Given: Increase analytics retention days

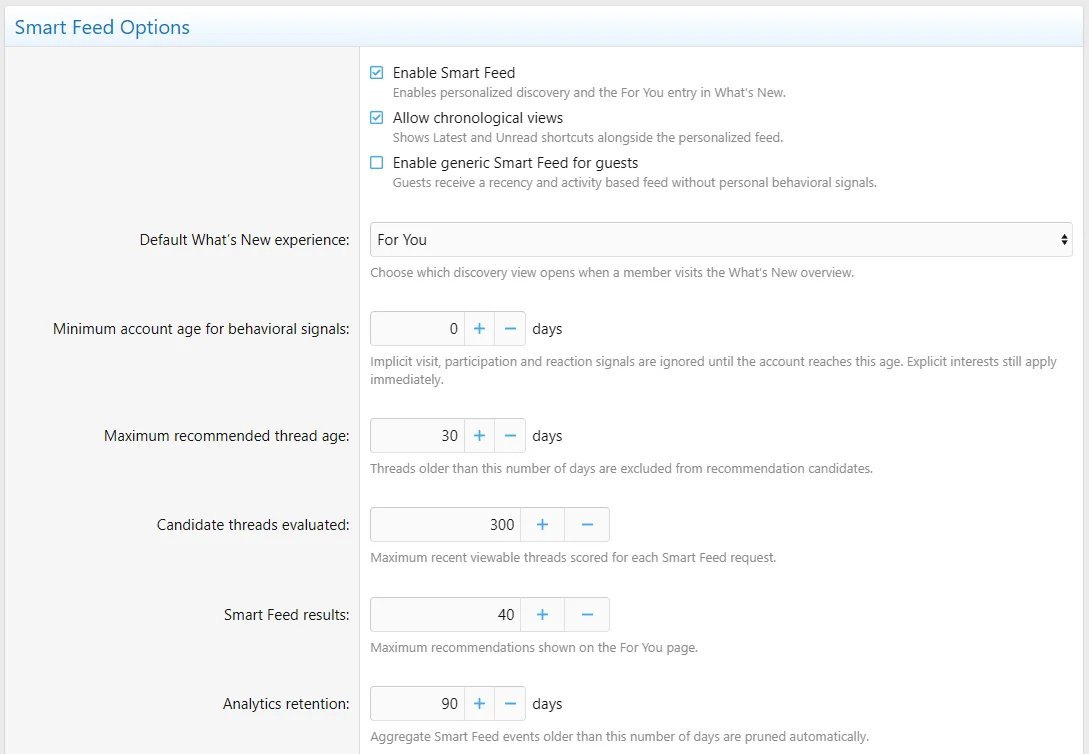Looking at the screenshot, I should tap(479, 703).
